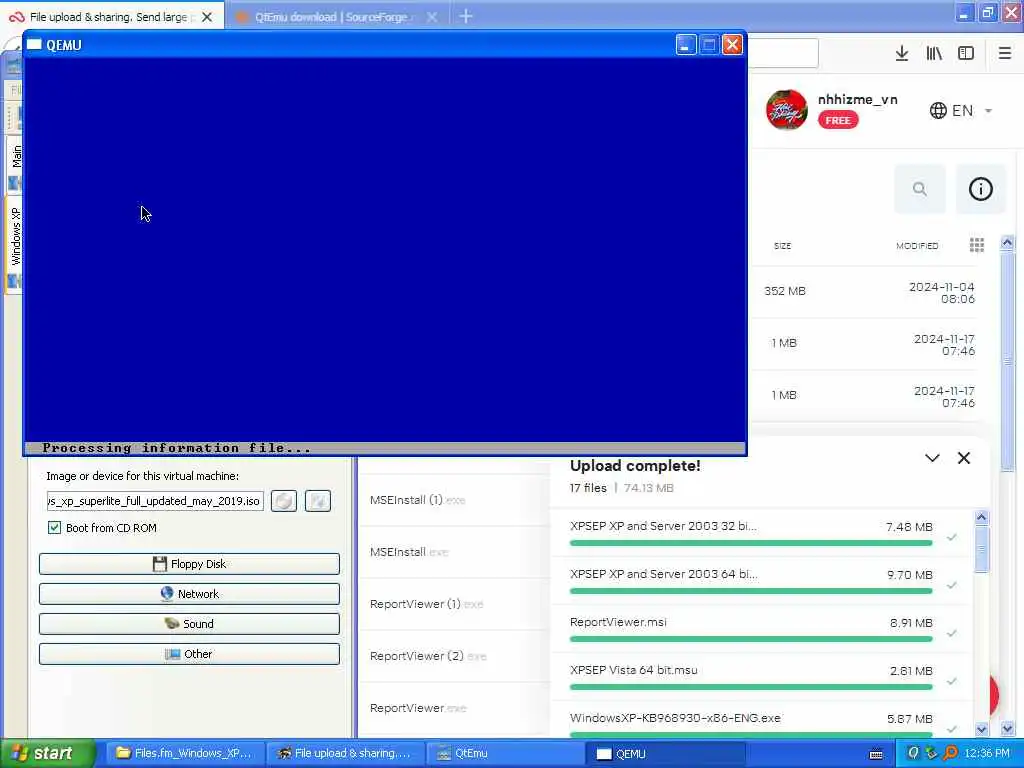Switch to grid view icon
Viewport: 1024px width, 768px height.
pyautogui.click(x=977, y=245)
